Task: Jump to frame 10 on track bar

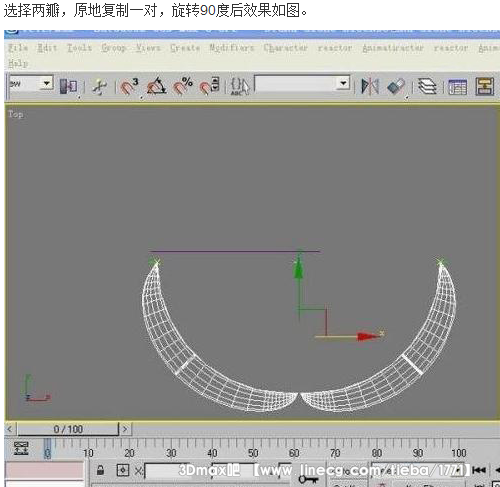Action: [x=88, y=453]
